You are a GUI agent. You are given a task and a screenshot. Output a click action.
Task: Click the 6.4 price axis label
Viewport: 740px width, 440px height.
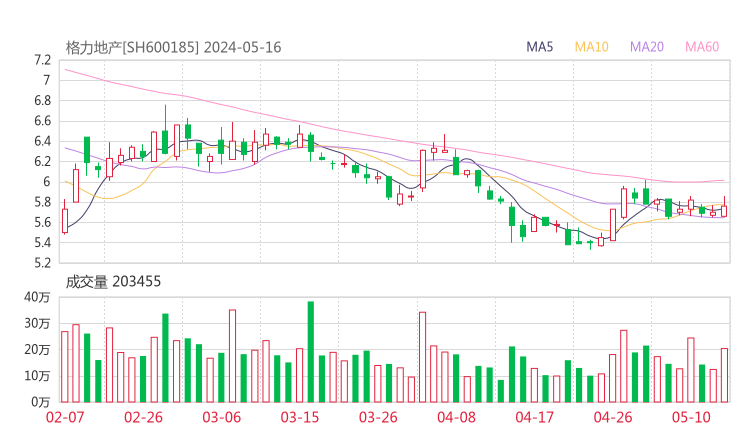click(42, 142)
